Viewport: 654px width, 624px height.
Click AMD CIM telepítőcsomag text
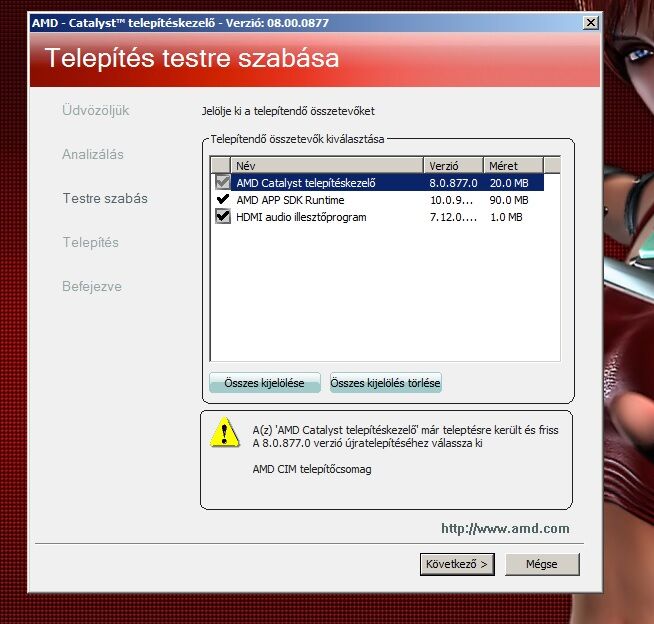click(312, 469)
